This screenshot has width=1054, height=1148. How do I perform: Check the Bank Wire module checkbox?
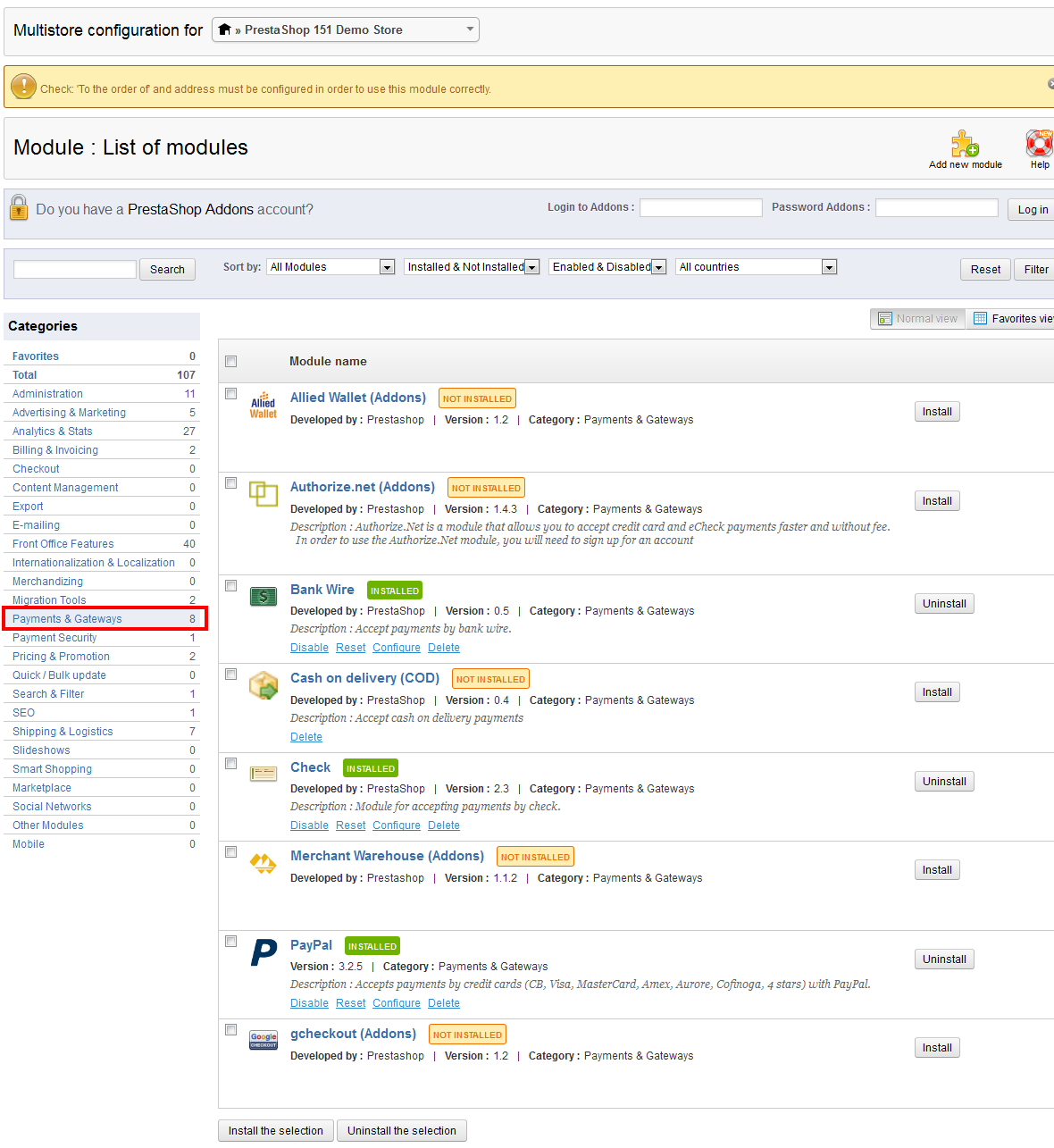[231, 586]
